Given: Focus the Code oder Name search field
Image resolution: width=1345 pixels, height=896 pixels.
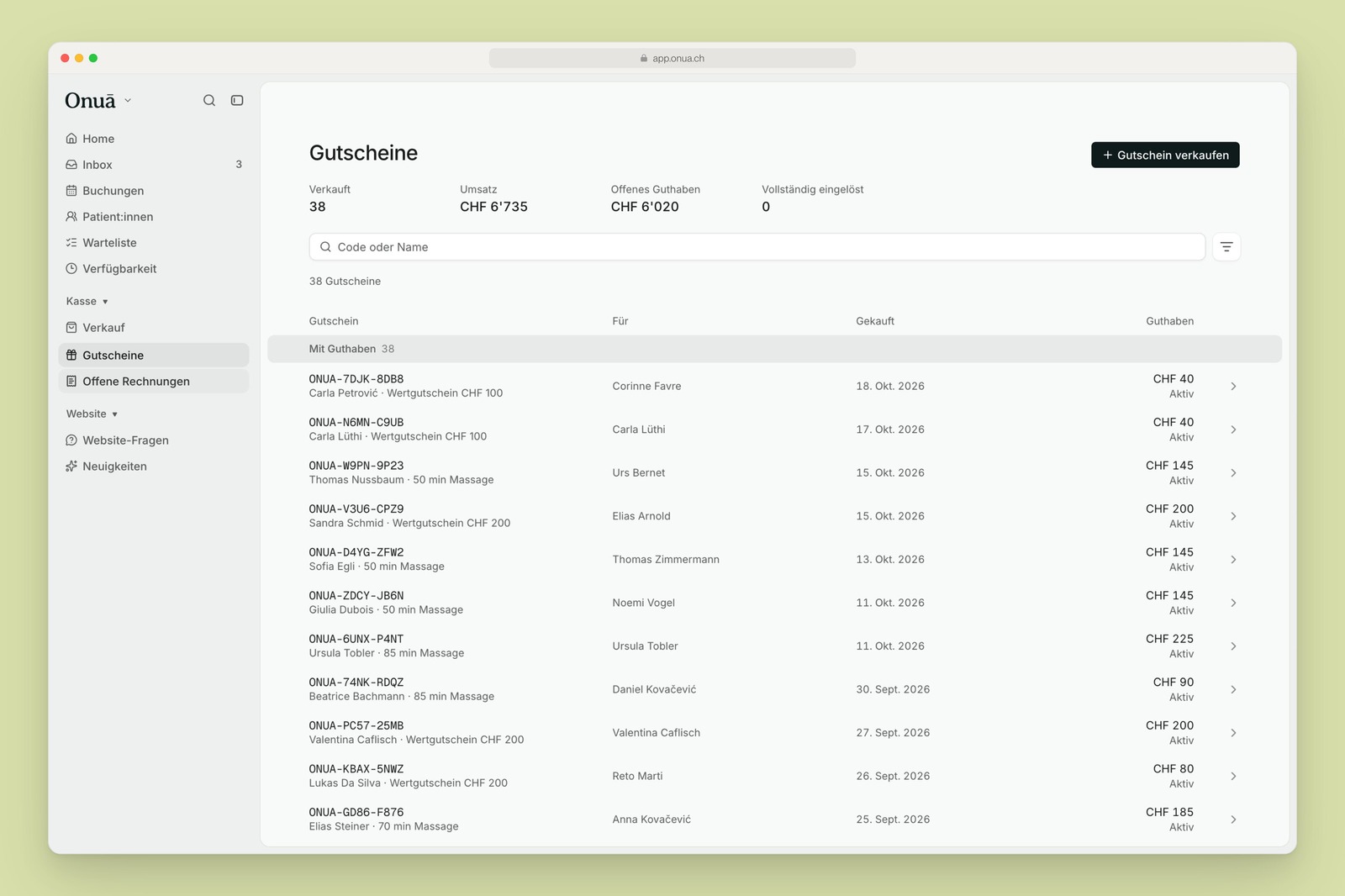Looking at the screenshot, I should 757,247.
